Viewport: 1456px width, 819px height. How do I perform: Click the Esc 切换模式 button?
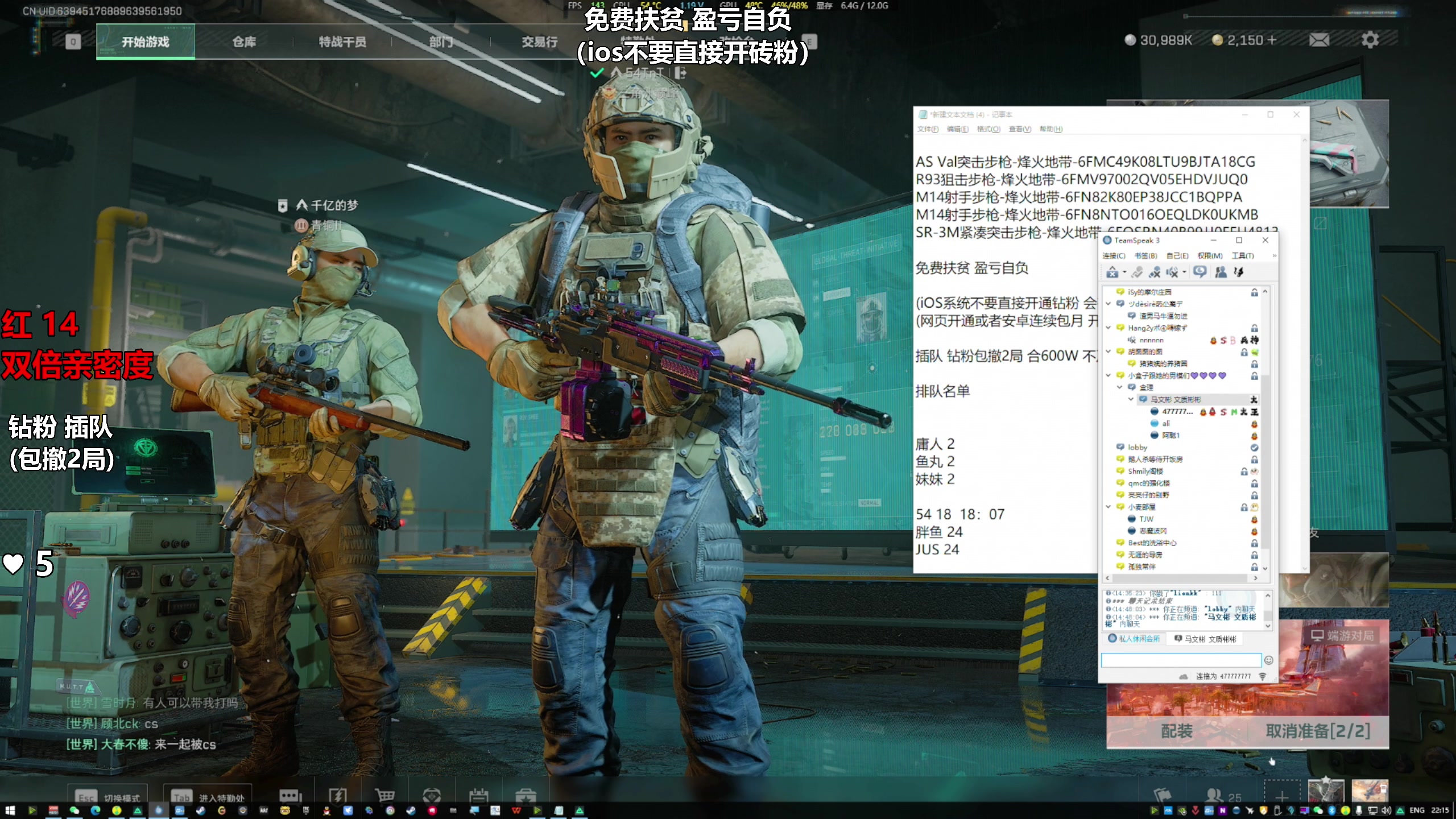pyautogui.click(x=108, y=797)
